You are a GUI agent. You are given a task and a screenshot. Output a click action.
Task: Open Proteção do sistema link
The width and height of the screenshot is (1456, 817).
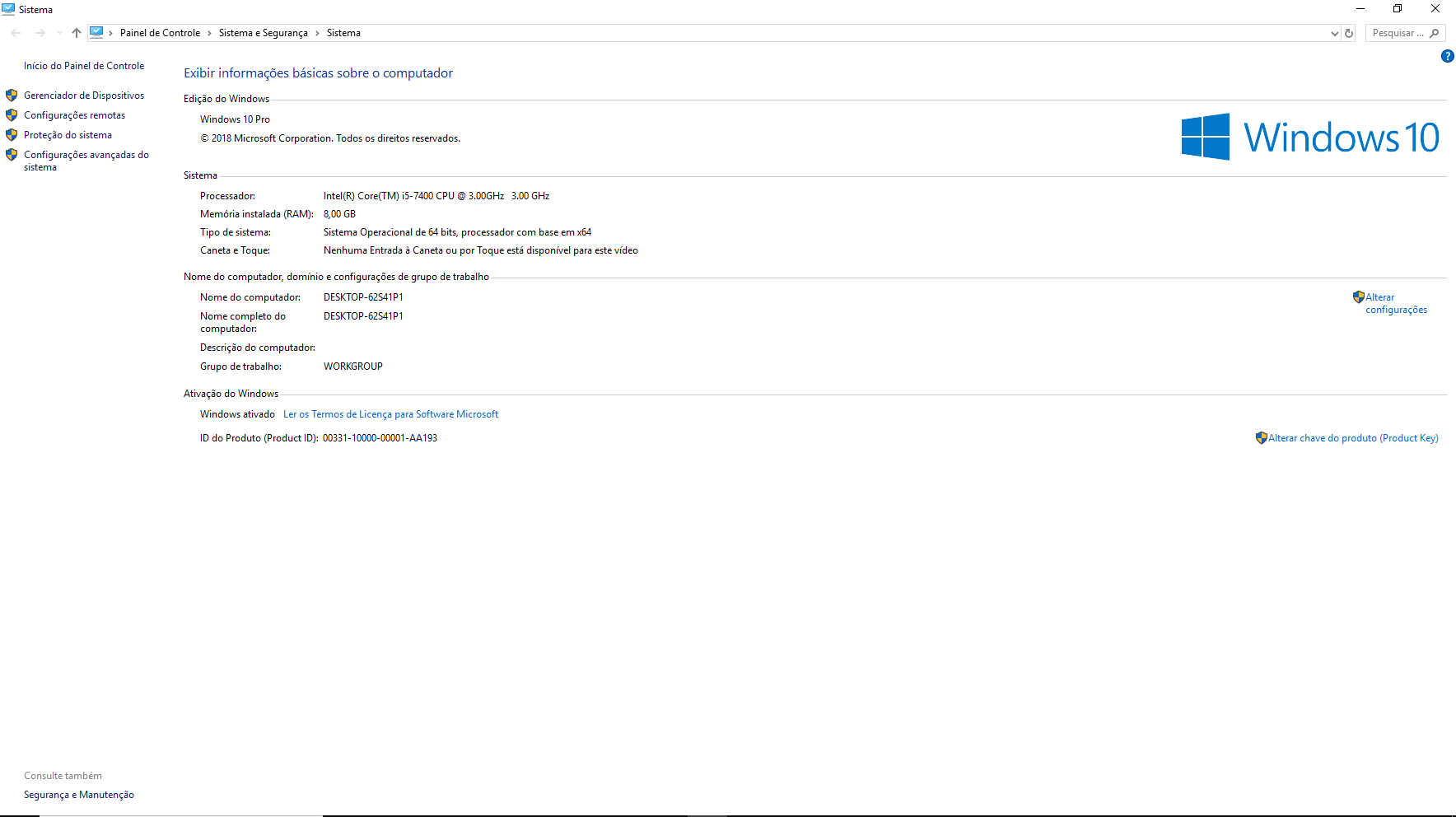click(68, 135)
